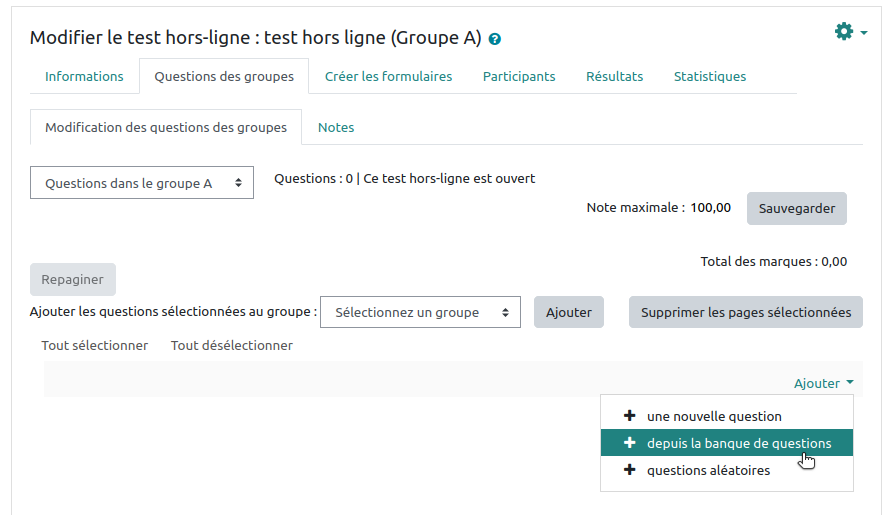Screen dimensions: 890x515
Task: Choose 'questions aléatoires' from the menu
Action: pos(708,470)
